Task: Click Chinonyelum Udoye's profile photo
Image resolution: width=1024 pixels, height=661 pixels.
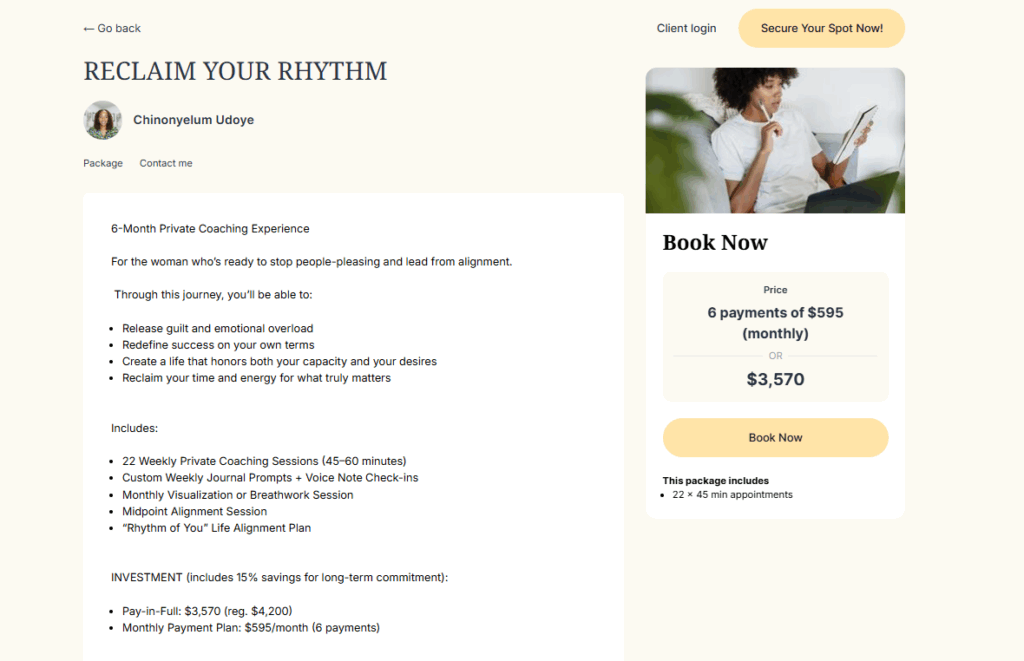Action: [x=103, y=120]
